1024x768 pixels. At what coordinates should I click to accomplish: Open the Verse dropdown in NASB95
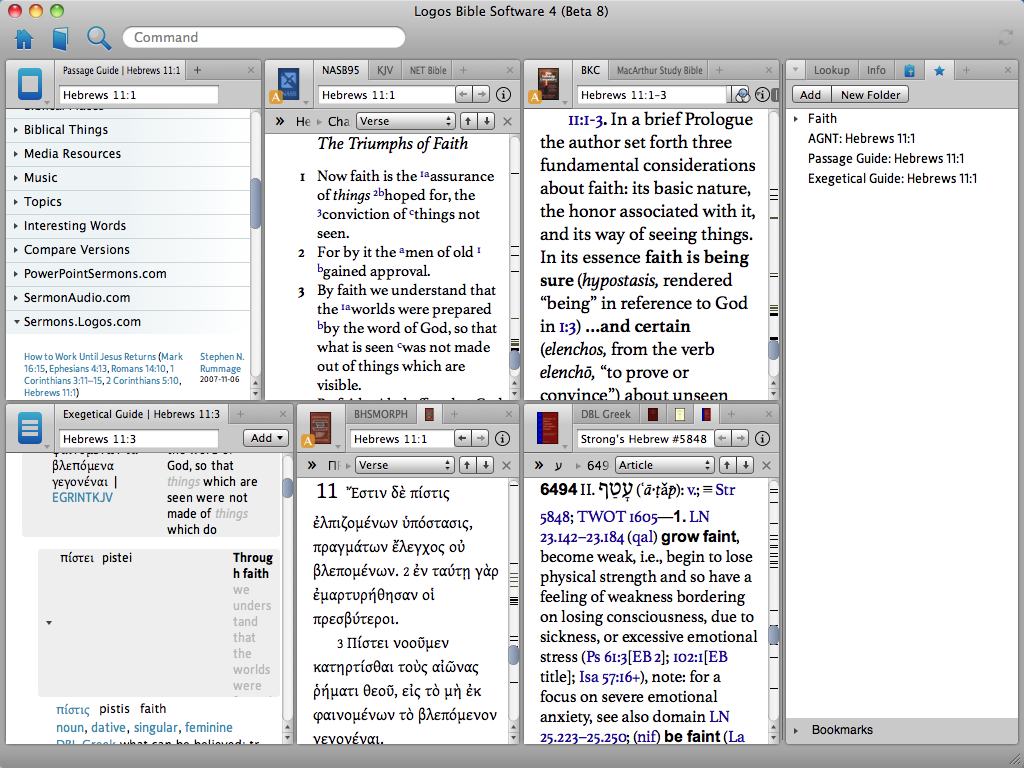click(x=405, y=121)
